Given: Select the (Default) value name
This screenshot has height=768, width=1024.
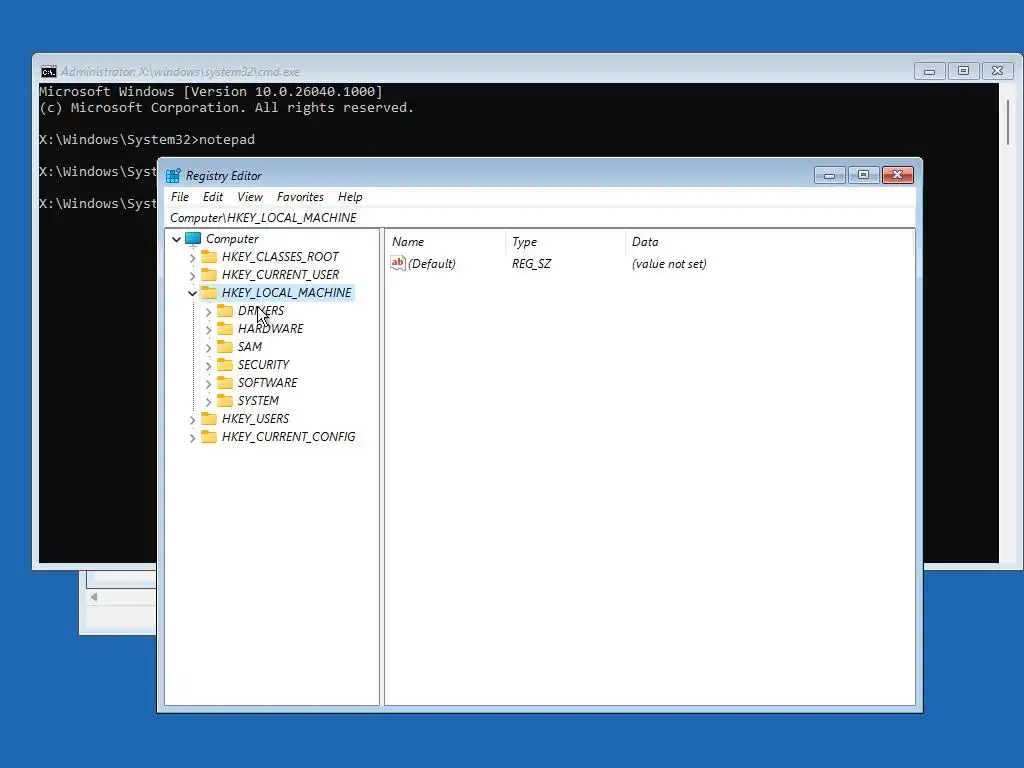Looking at the screenshot, I should 432,264.
